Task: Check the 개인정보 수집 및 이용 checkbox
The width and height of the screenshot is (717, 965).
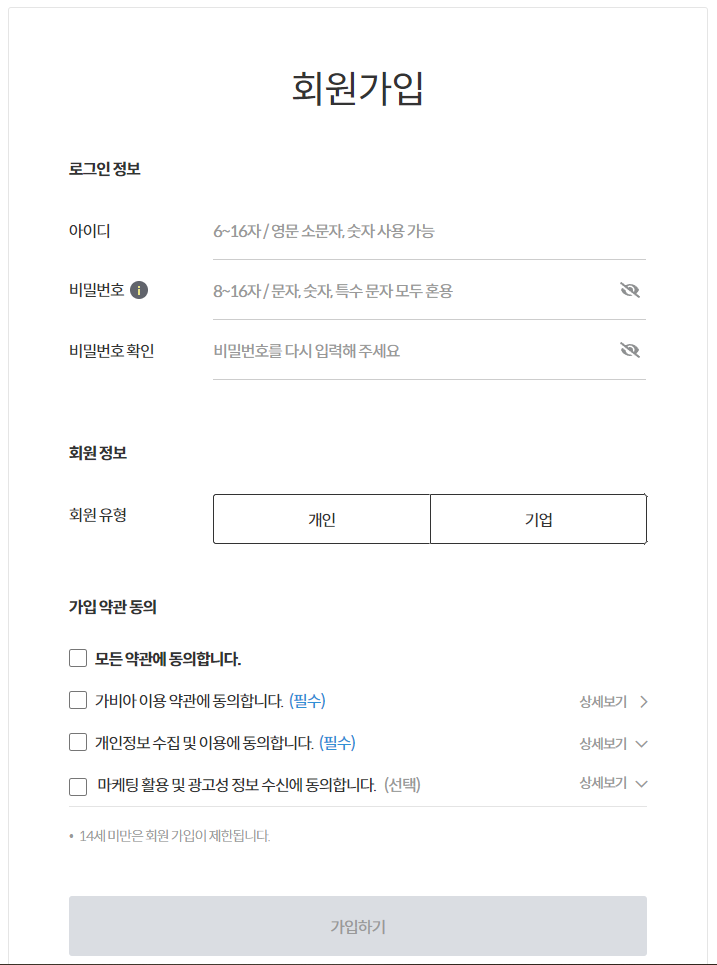Action: (77, 742)
